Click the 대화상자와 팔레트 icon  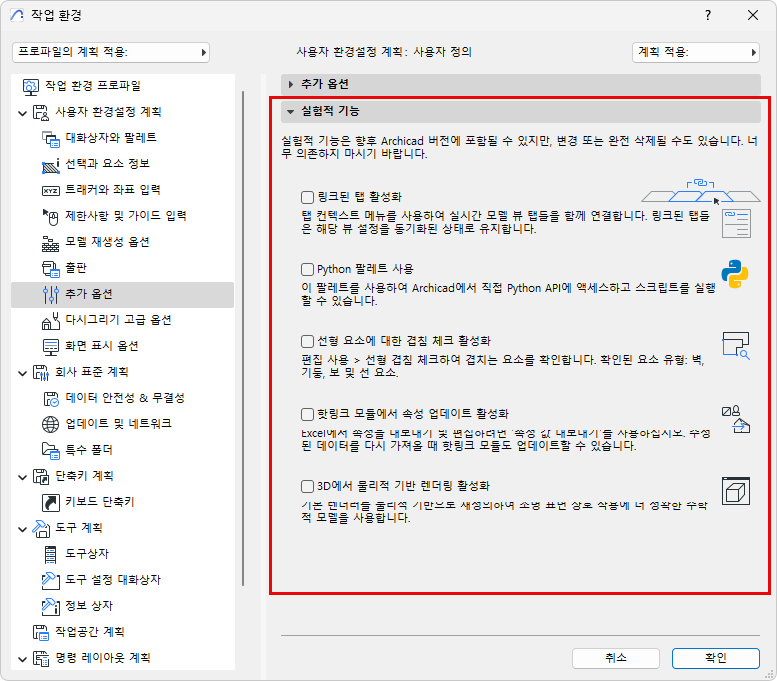coord(51,138)
